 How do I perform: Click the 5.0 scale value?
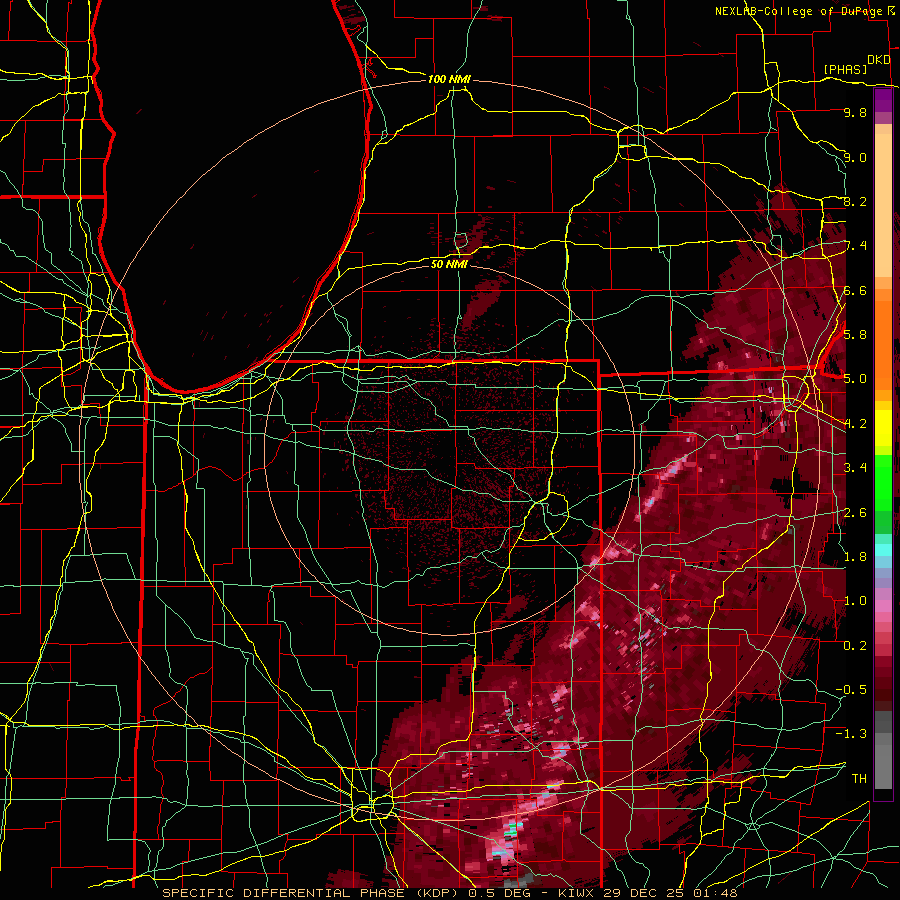click(855, 379)
